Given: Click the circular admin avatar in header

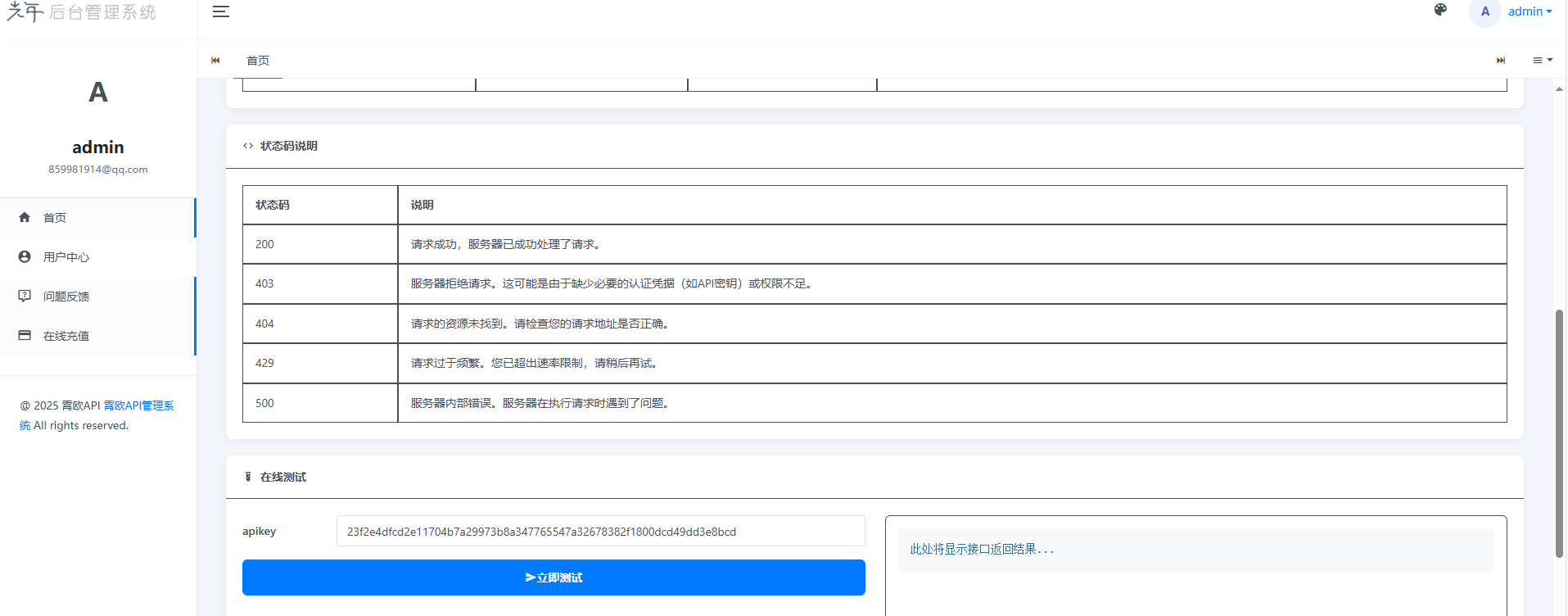Looking at the screenshot, I should click(x=1484, y=11).
